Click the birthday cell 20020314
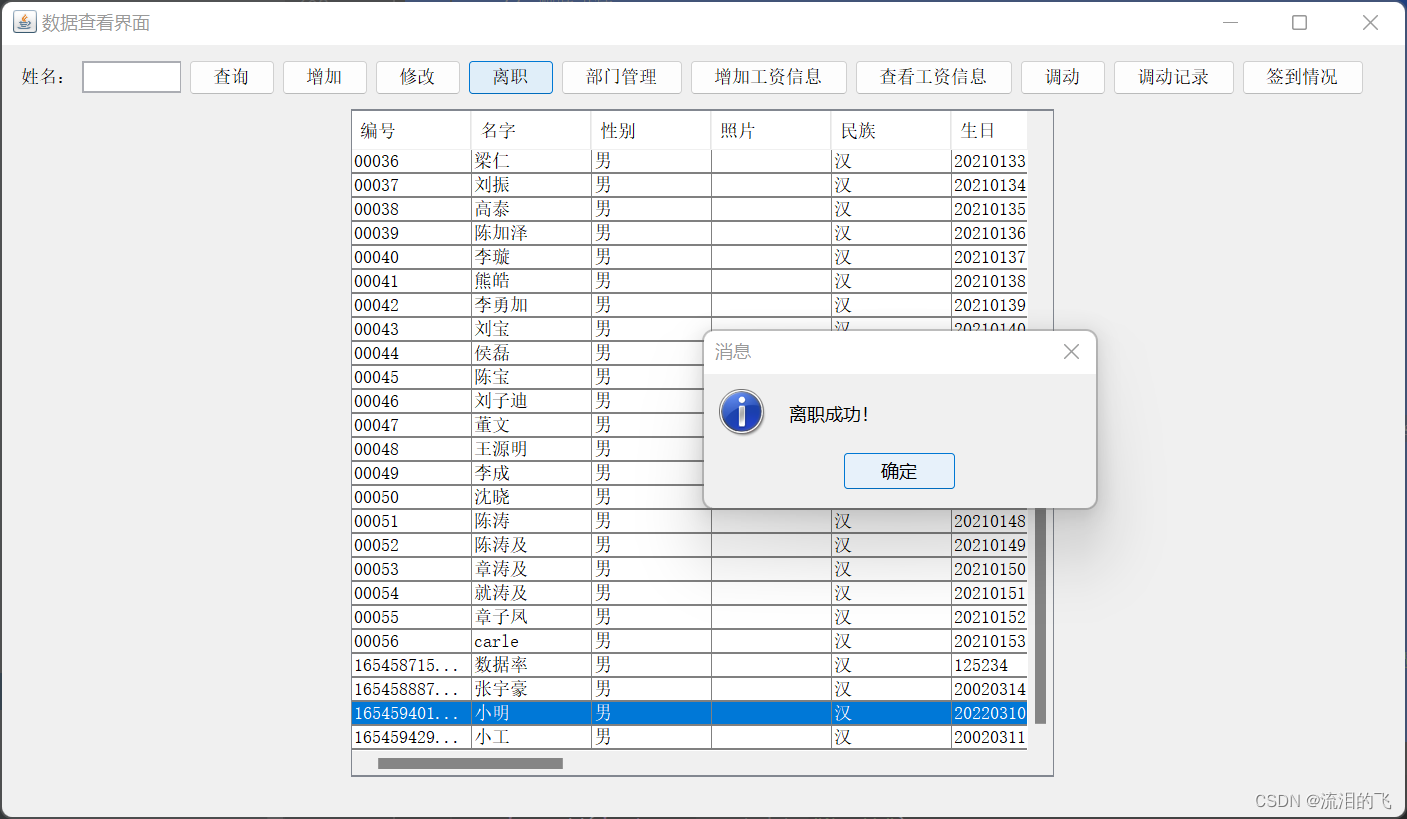This screenshot has width=1407, height=819. click(989, 689)
